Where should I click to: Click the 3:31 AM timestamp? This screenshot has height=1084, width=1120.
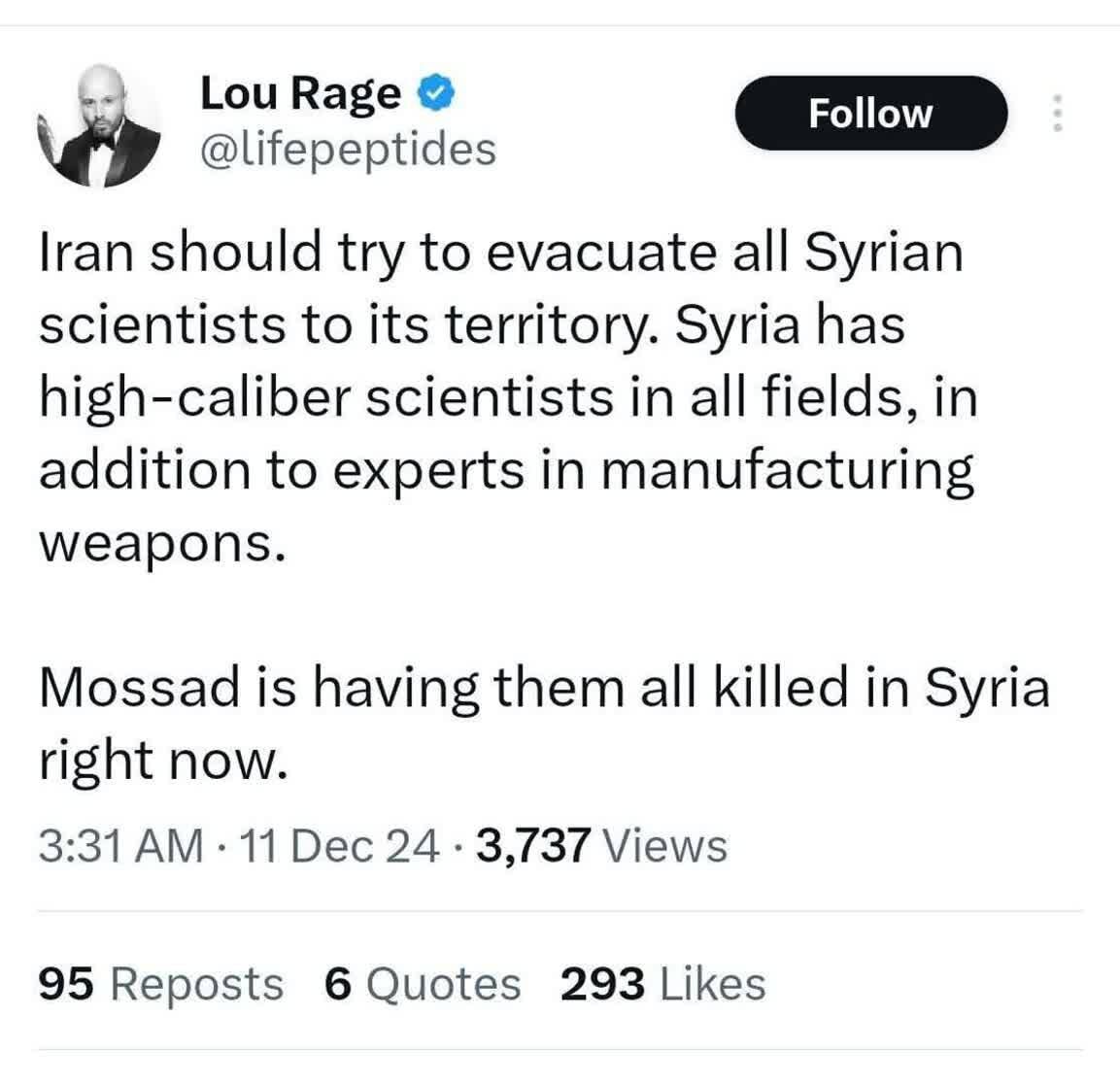coord(122,844)
